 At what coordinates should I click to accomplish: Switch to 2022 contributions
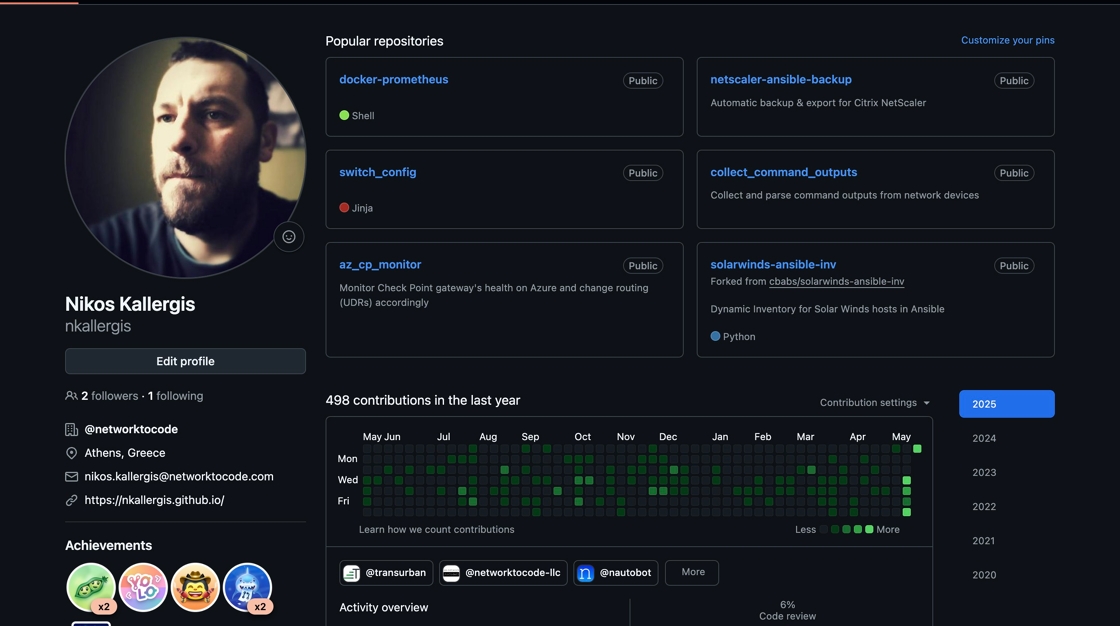[984, 507]
